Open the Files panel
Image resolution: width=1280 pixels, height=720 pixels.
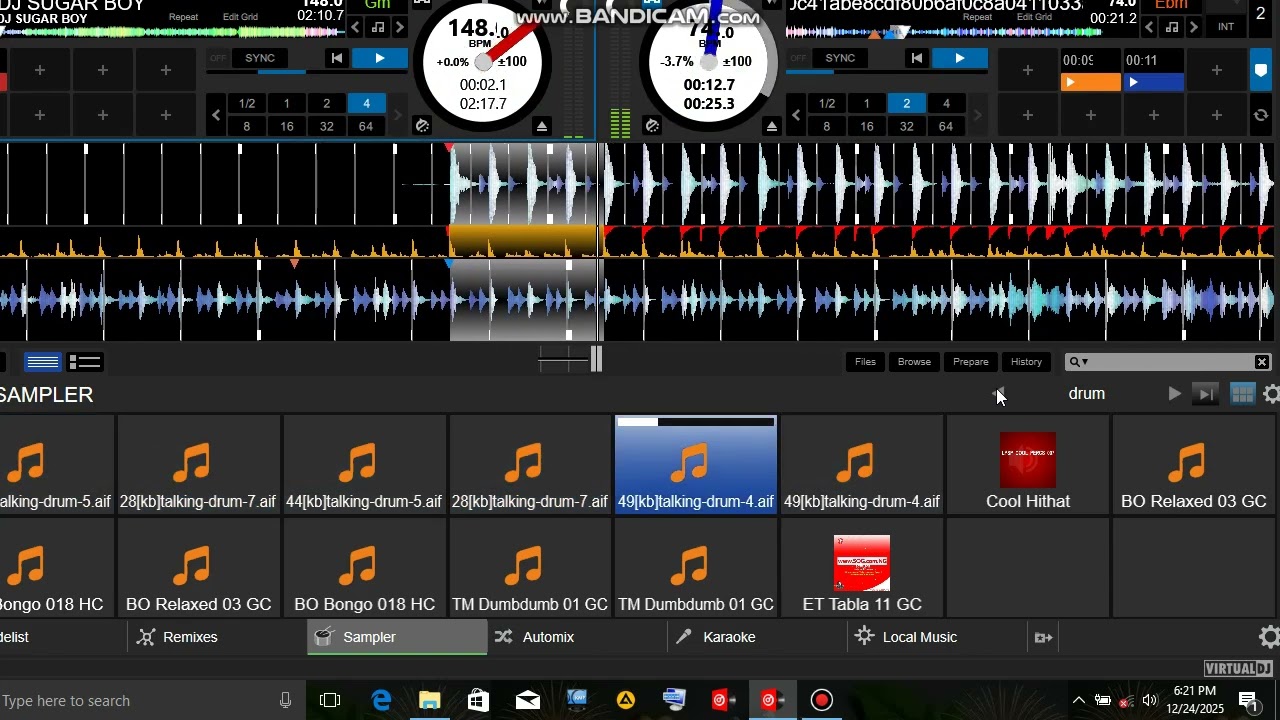coord(865,362)
